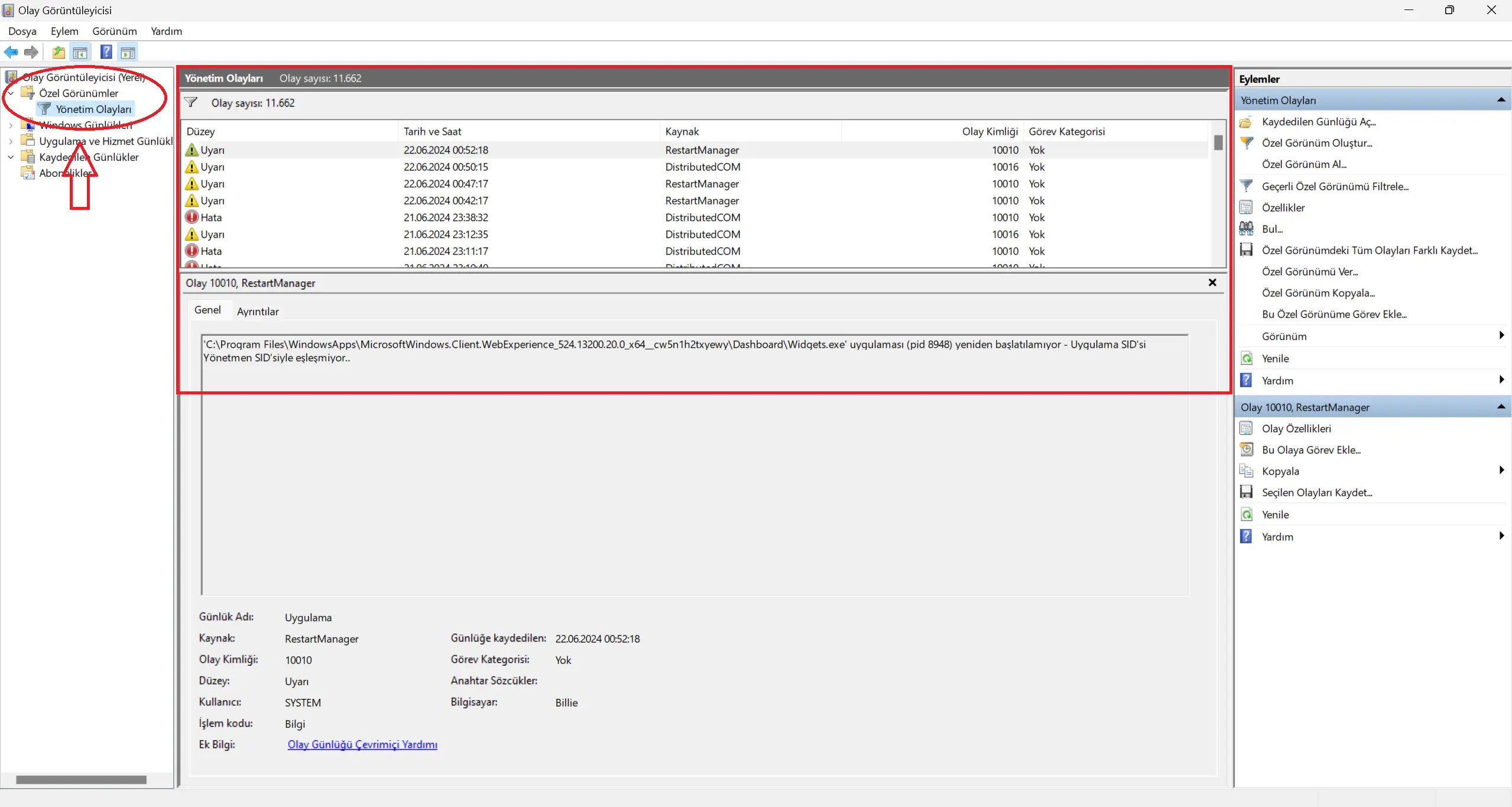This screenshot has height=807, width=1512.
Task: Click the up-folder toolbar icon
Action: point(59,52)
